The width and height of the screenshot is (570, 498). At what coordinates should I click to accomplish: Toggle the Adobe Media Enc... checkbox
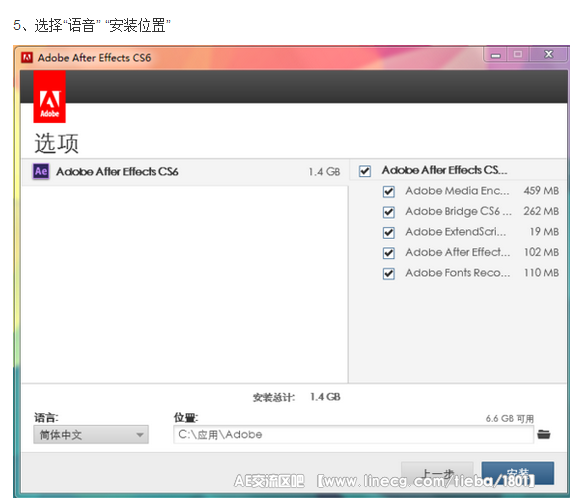coord(389,191)
